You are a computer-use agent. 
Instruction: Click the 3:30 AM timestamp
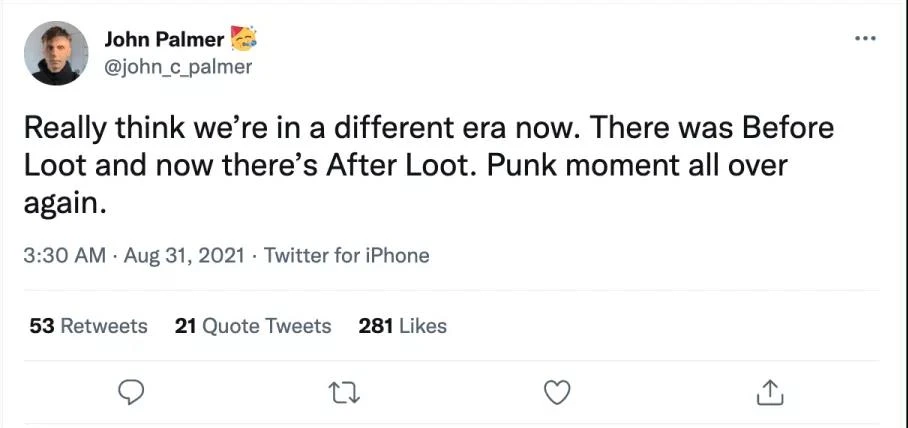65,255
